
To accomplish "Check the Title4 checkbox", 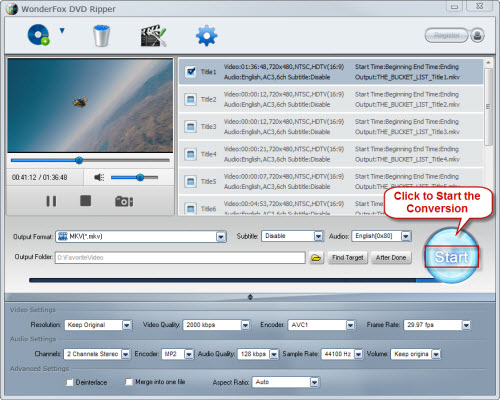I will click(190, 154).
